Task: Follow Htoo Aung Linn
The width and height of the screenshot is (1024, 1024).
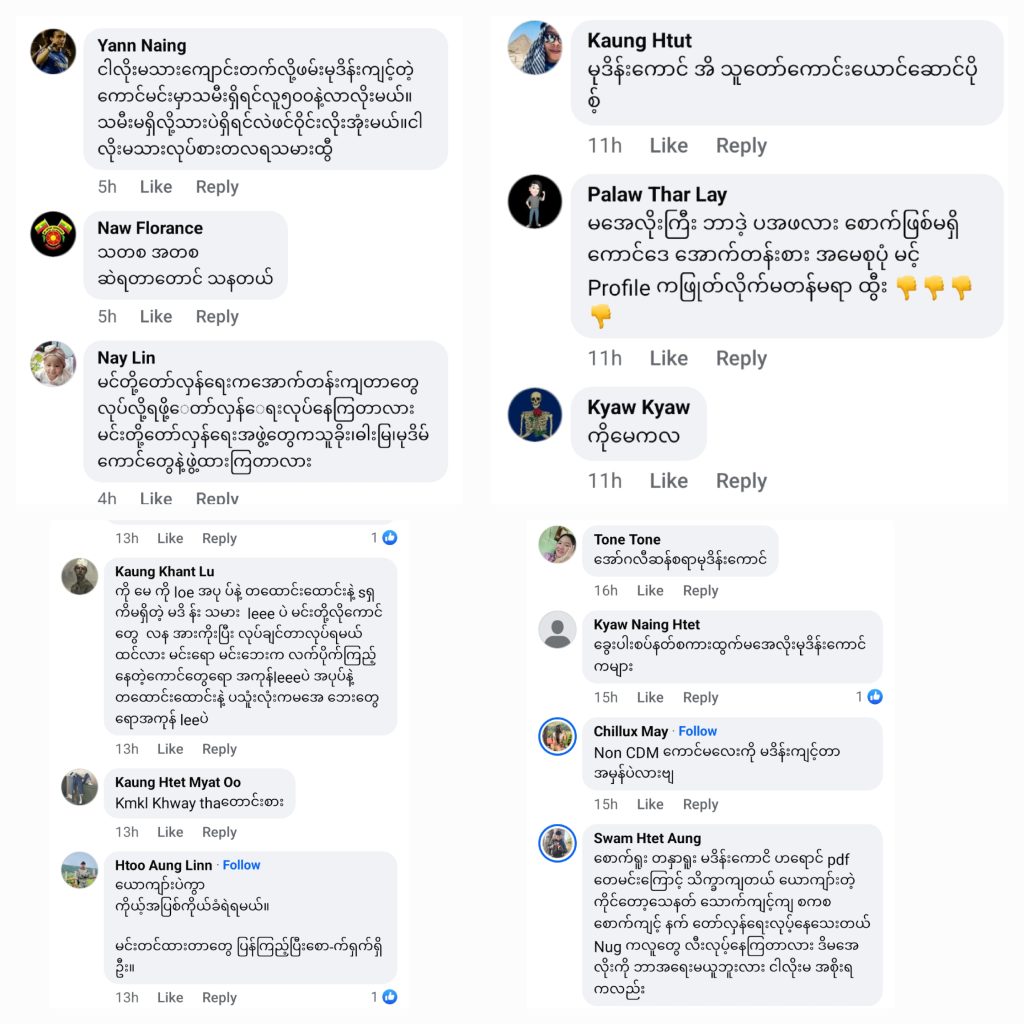Action: tap(241, 865)
